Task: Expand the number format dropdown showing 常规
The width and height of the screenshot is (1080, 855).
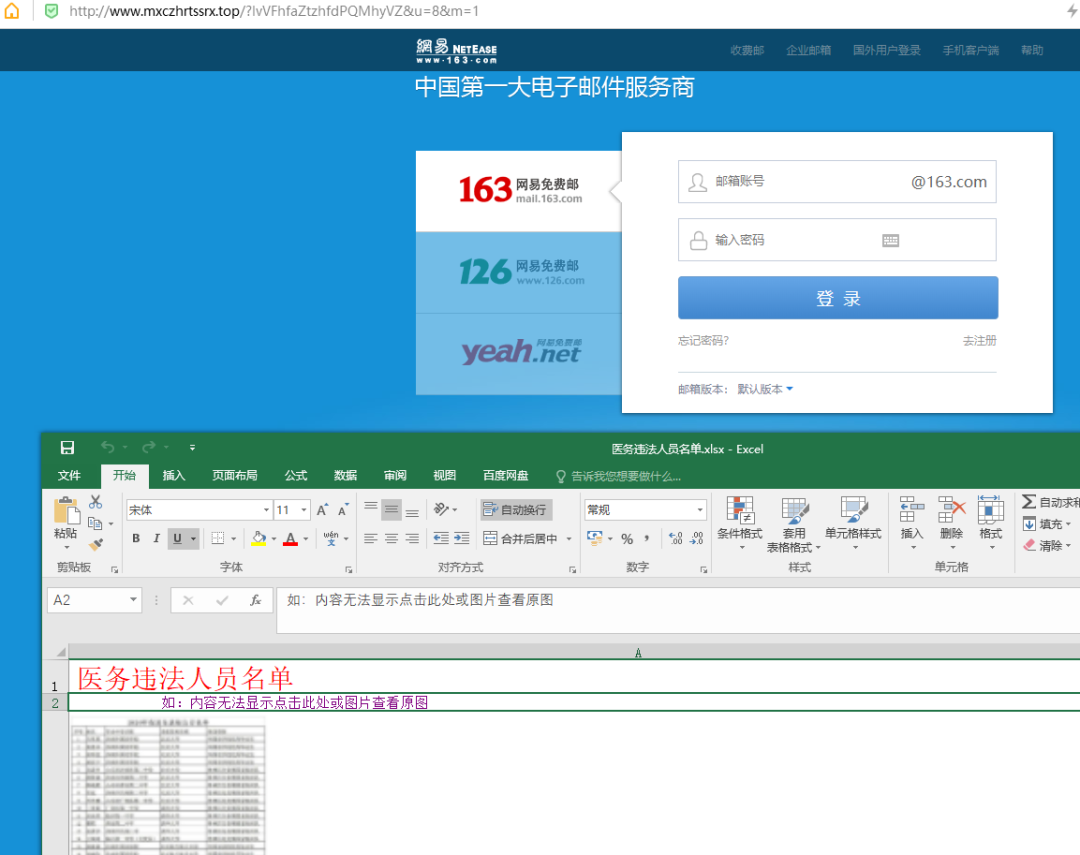Action: [x=700, y=510]
